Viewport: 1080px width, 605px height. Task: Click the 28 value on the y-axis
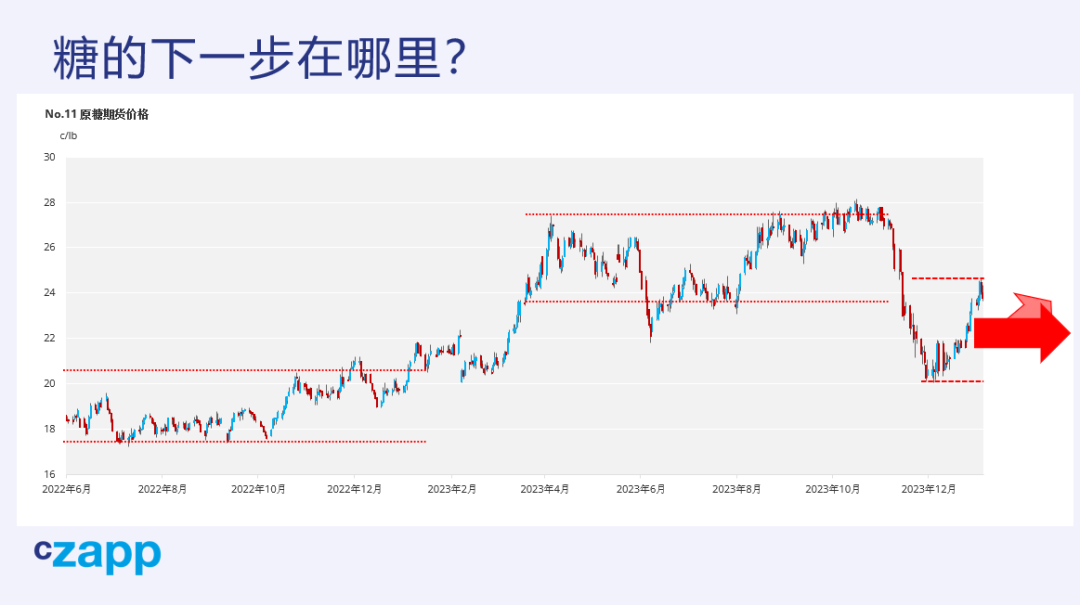click(x=49, y=202)
